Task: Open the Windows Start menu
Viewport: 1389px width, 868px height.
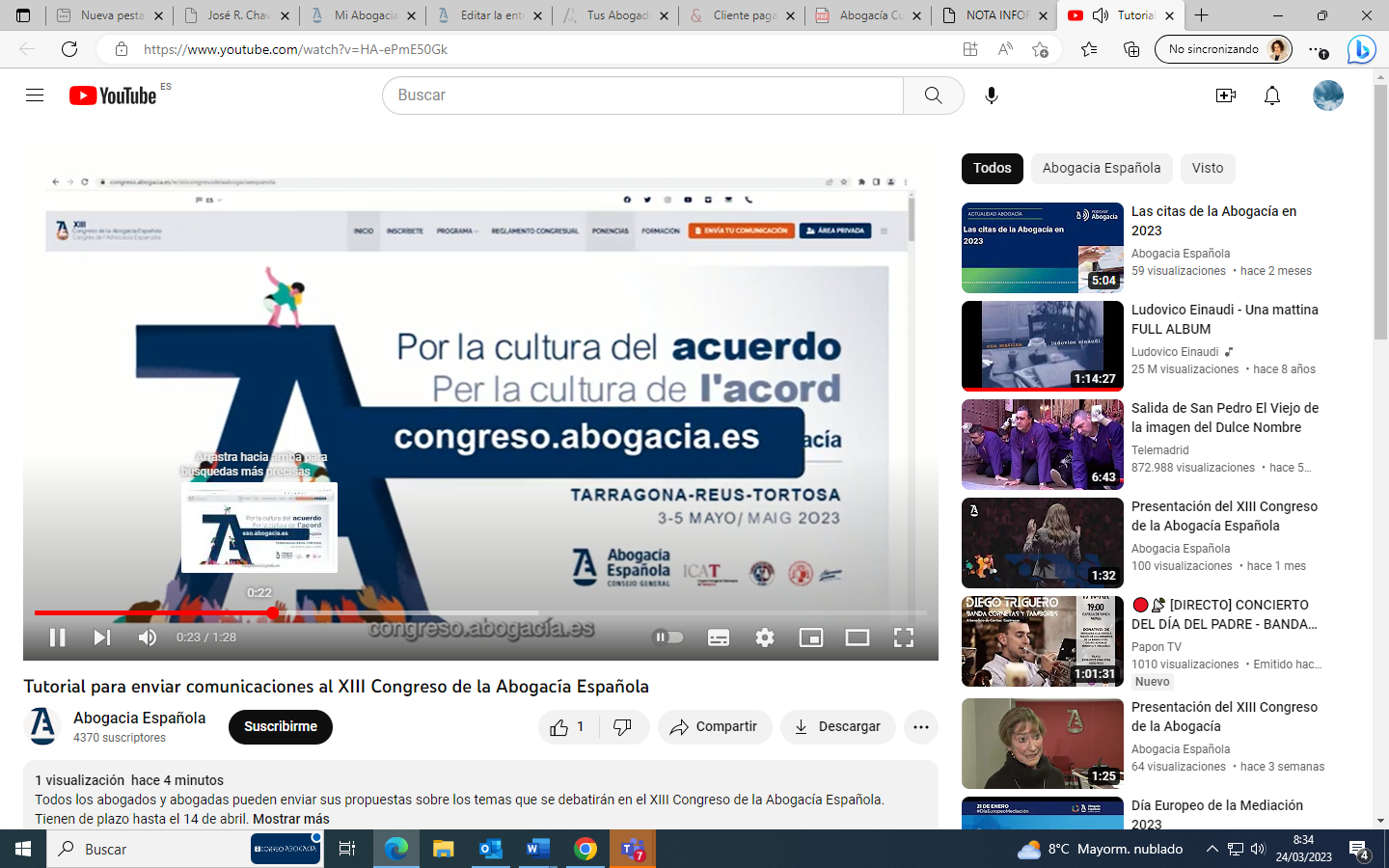Action: (23, 849)
